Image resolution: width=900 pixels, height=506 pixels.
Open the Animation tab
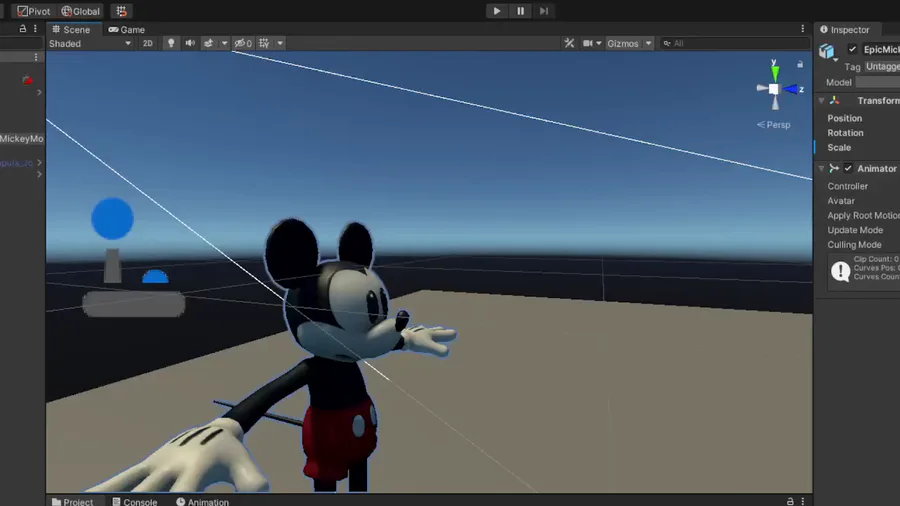coord(202,501)
